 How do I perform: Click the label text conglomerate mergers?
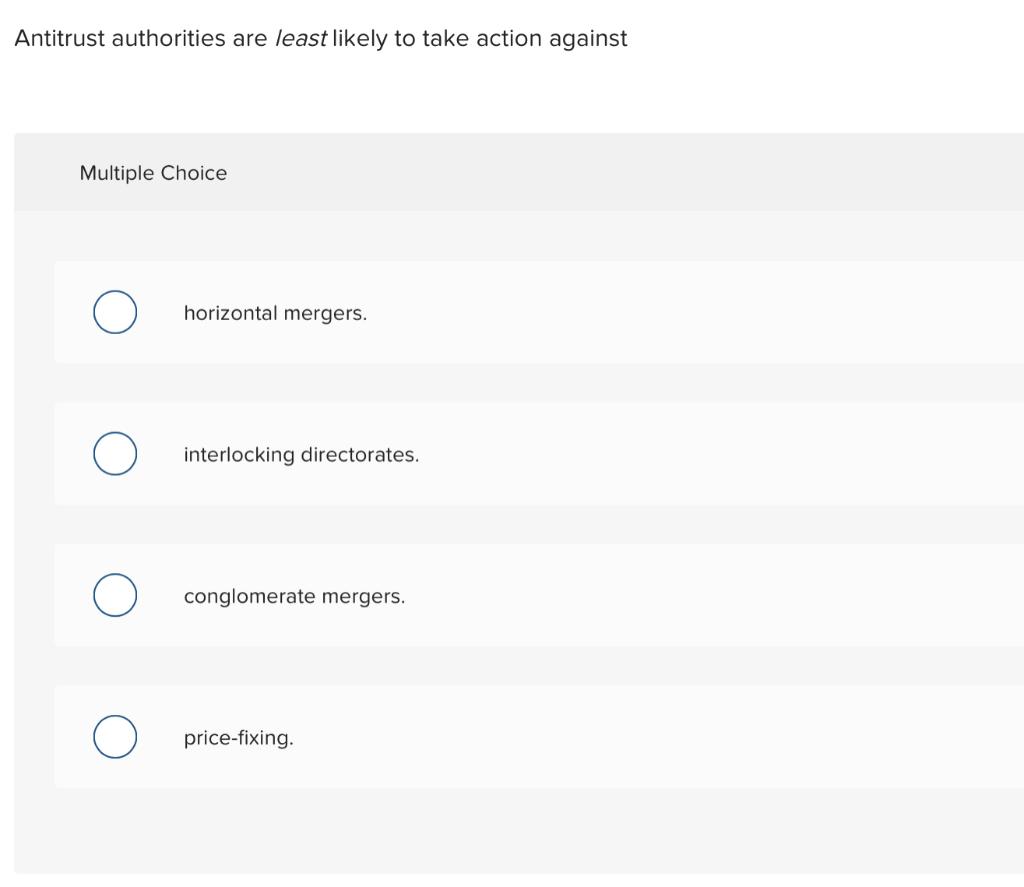(294, 596)
